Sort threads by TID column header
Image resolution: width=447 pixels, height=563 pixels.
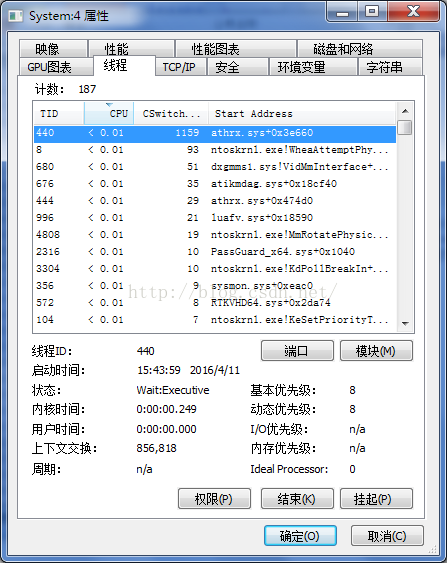point(59,113)
